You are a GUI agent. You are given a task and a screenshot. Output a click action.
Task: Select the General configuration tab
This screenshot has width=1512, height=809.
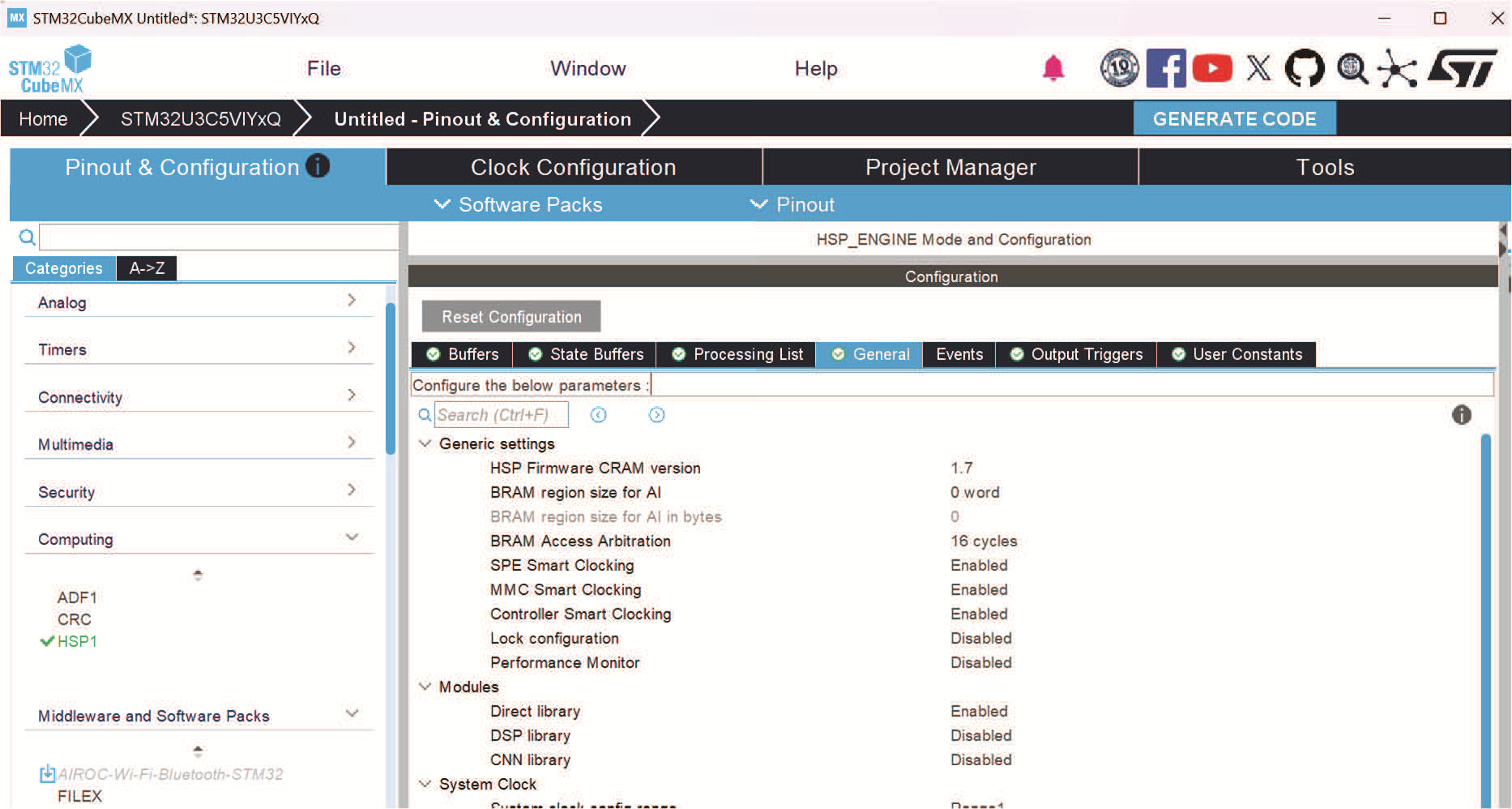click(869, 354)
